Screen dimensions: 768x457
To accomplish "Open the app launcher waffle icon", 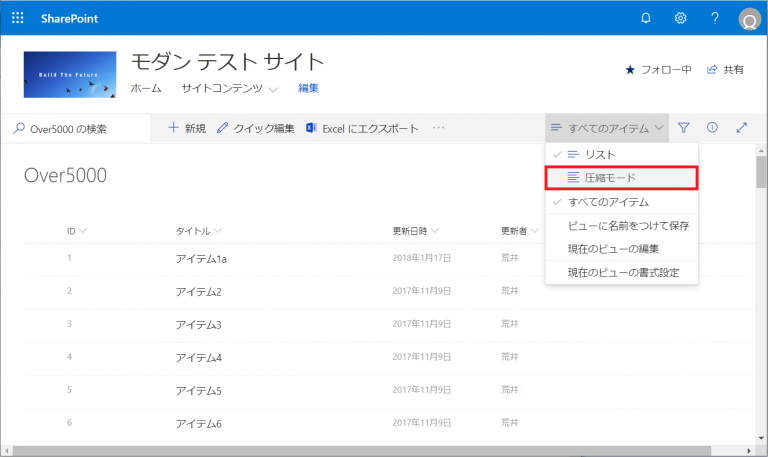I will coord(18,18).
